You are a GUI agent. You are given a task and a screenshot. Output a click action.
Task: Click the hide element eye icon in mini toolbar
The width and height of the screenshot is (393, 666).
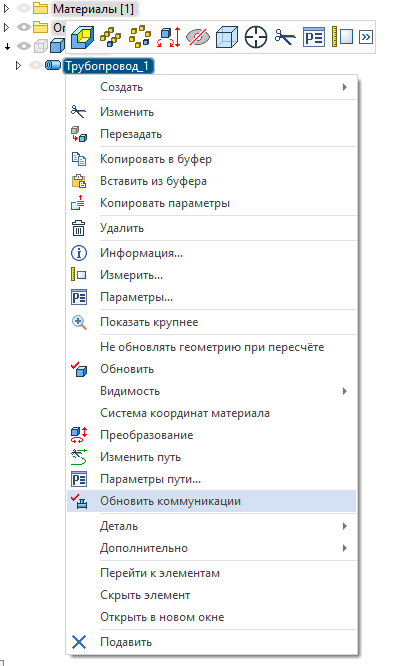coord(198,37)
